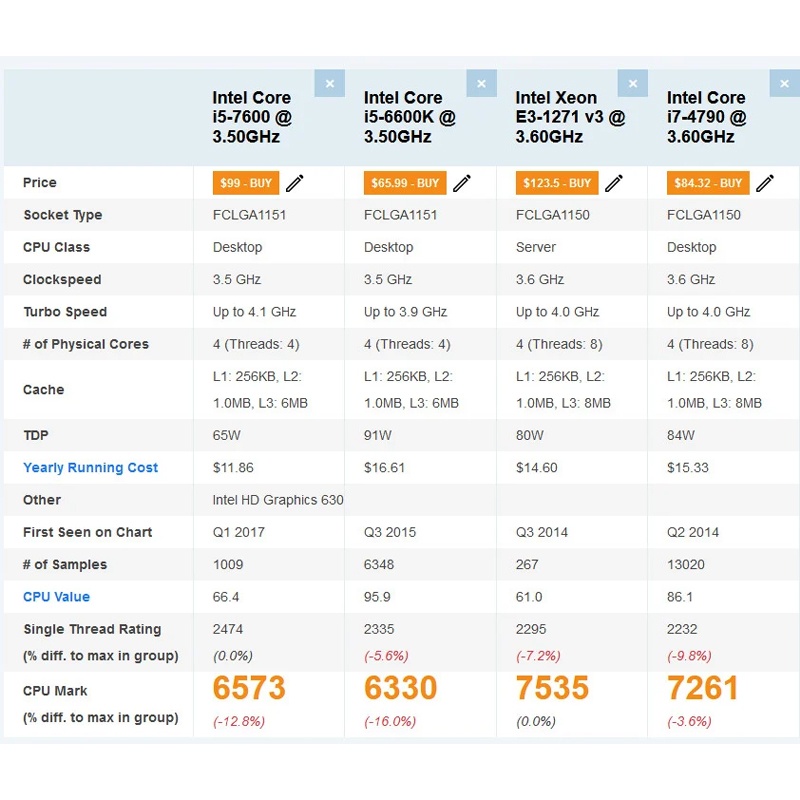
Task: Click the $84.32 - BUY button
Action: pyautogui.click(x=708, y=183)
